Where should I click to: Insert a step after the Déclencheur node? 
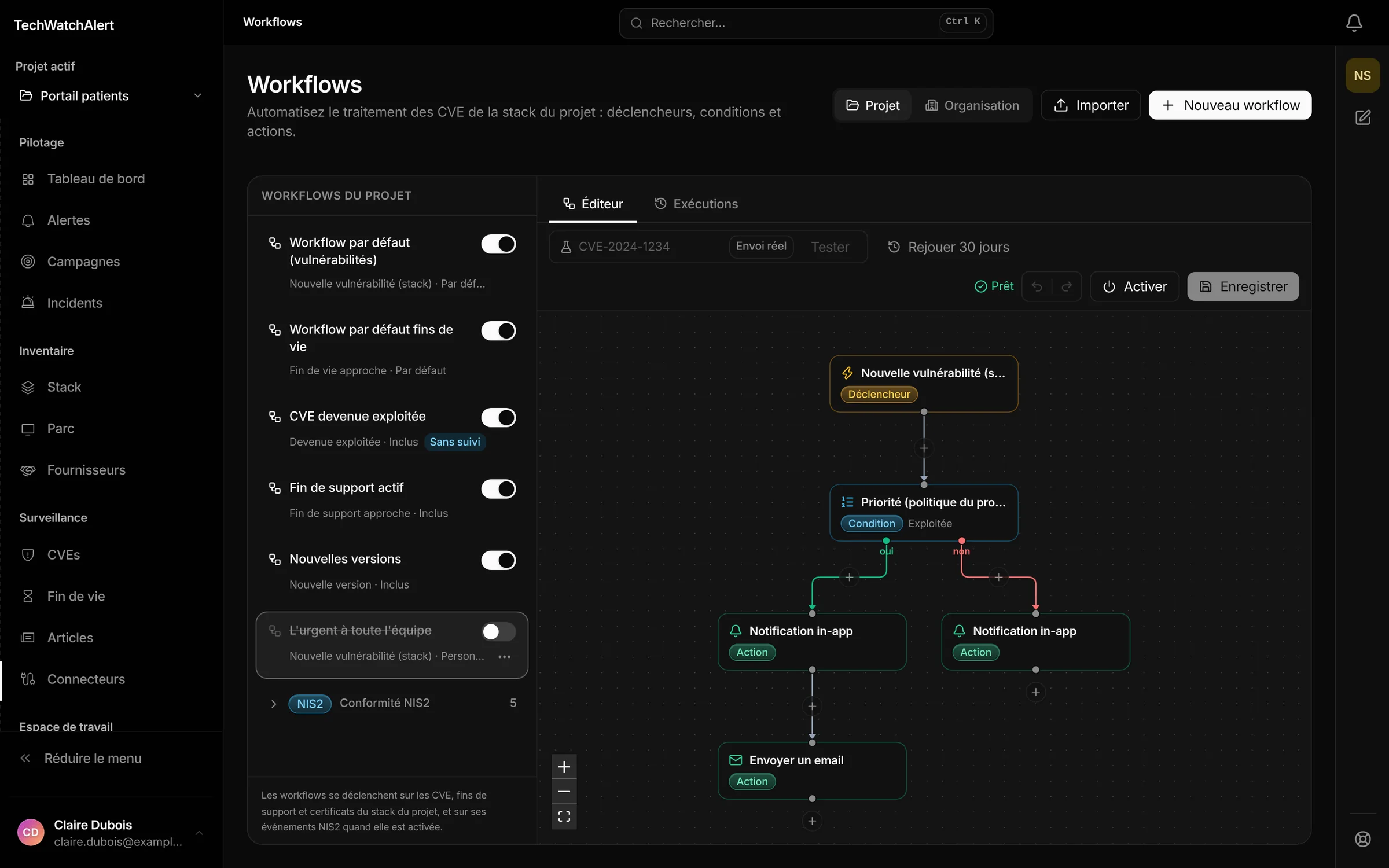click(x=924, y=448)
